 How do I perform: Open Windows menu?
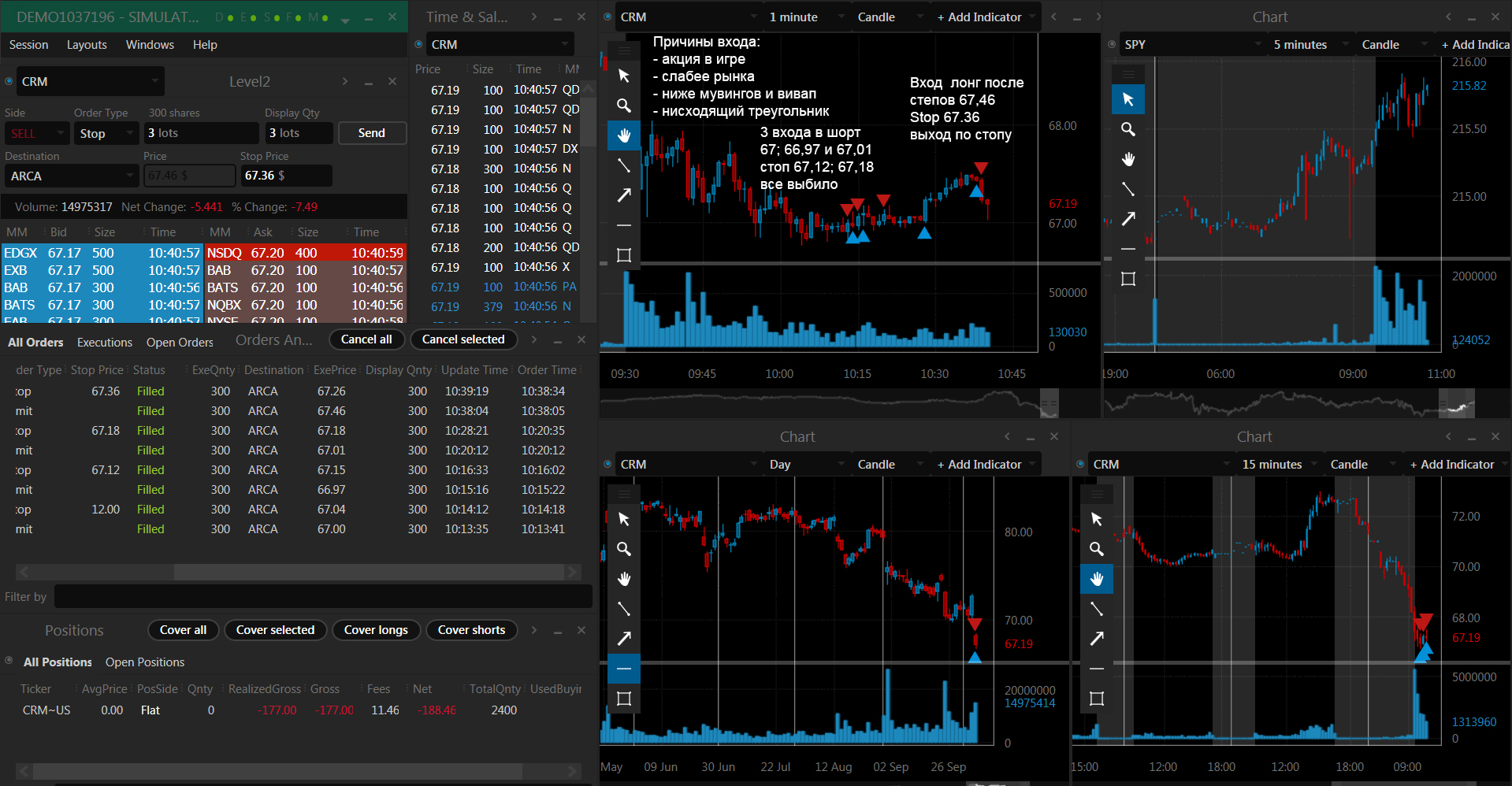[150, 45]
